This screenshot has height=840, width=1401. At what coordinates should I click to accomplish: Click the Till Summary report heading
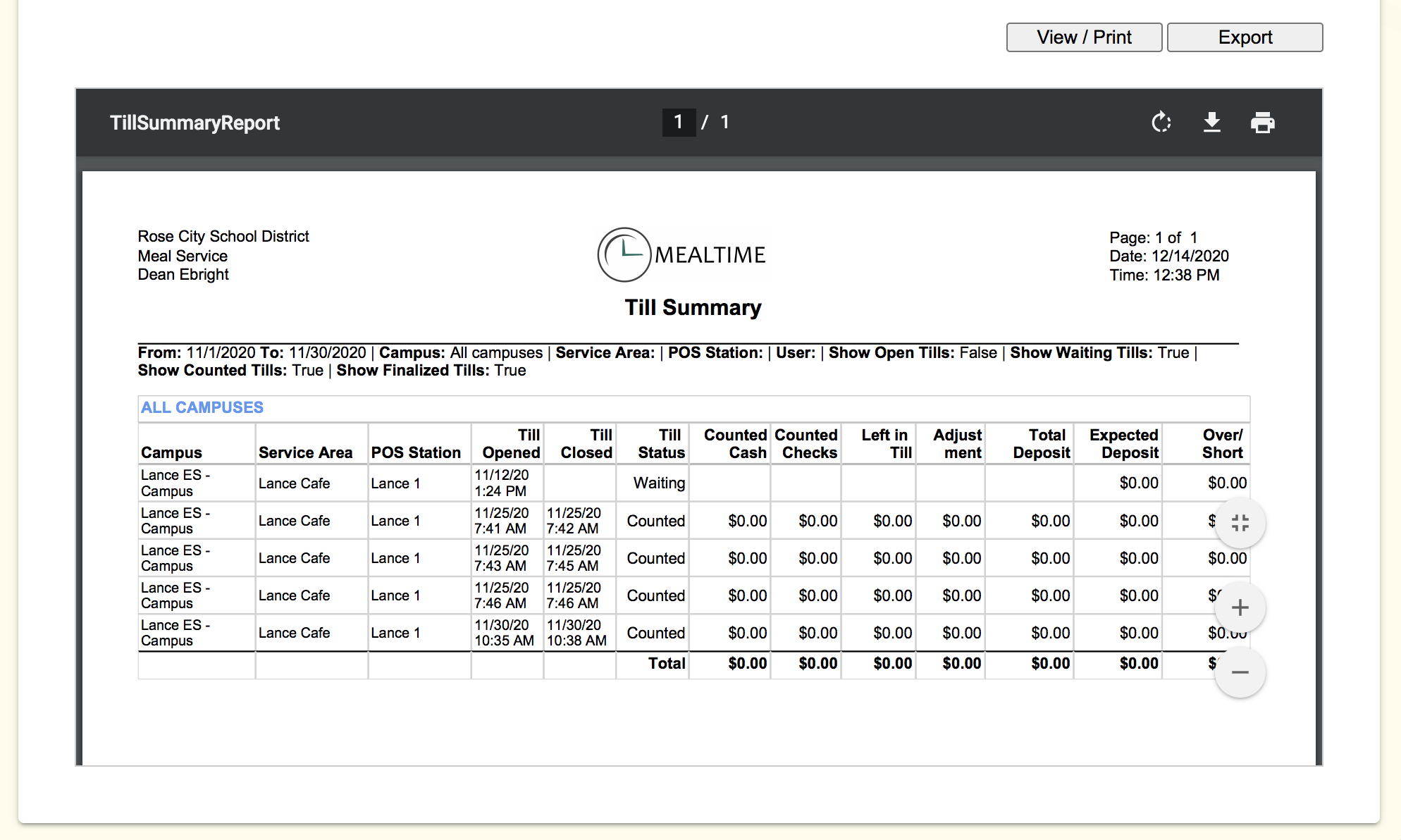(x=693, y=307)
